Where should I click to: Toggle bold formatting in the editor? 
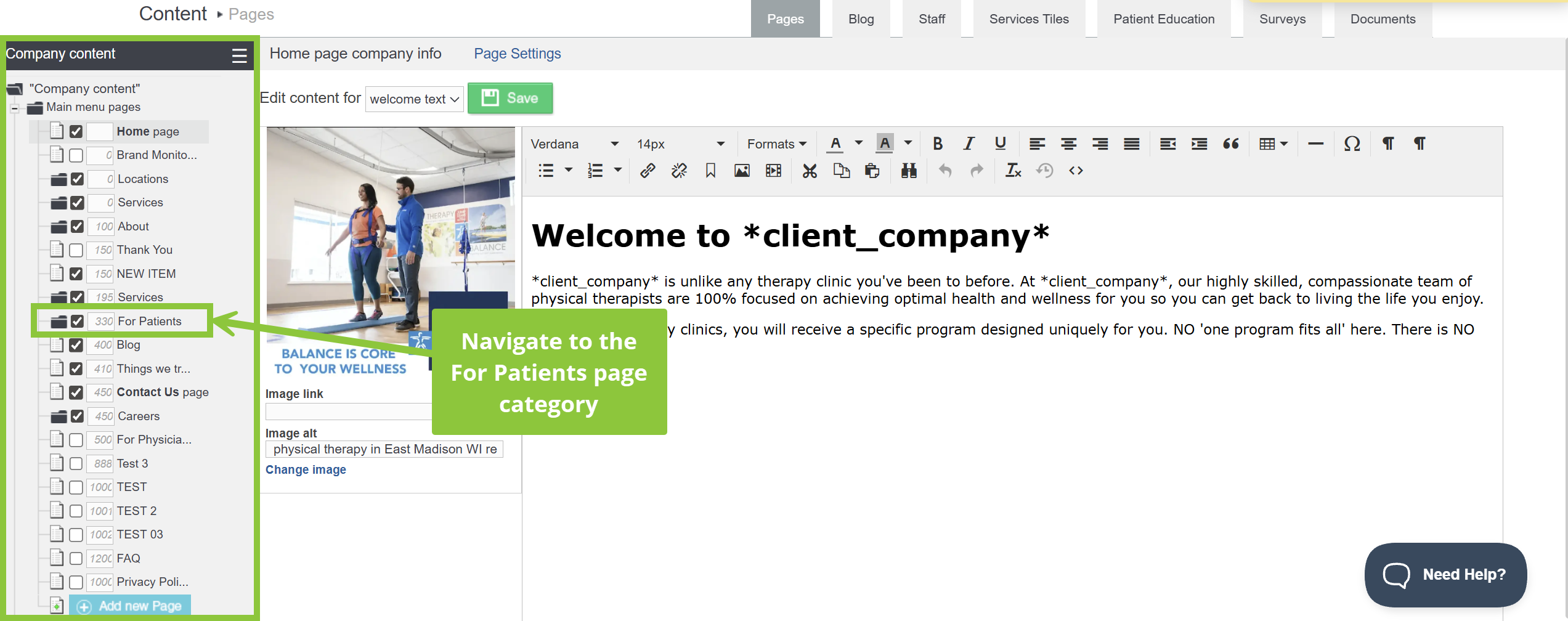938,144
